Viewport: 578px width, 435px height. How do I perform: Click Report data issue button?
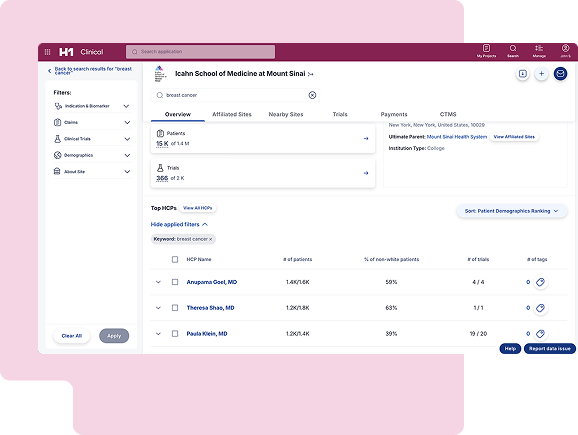point(550,348)
